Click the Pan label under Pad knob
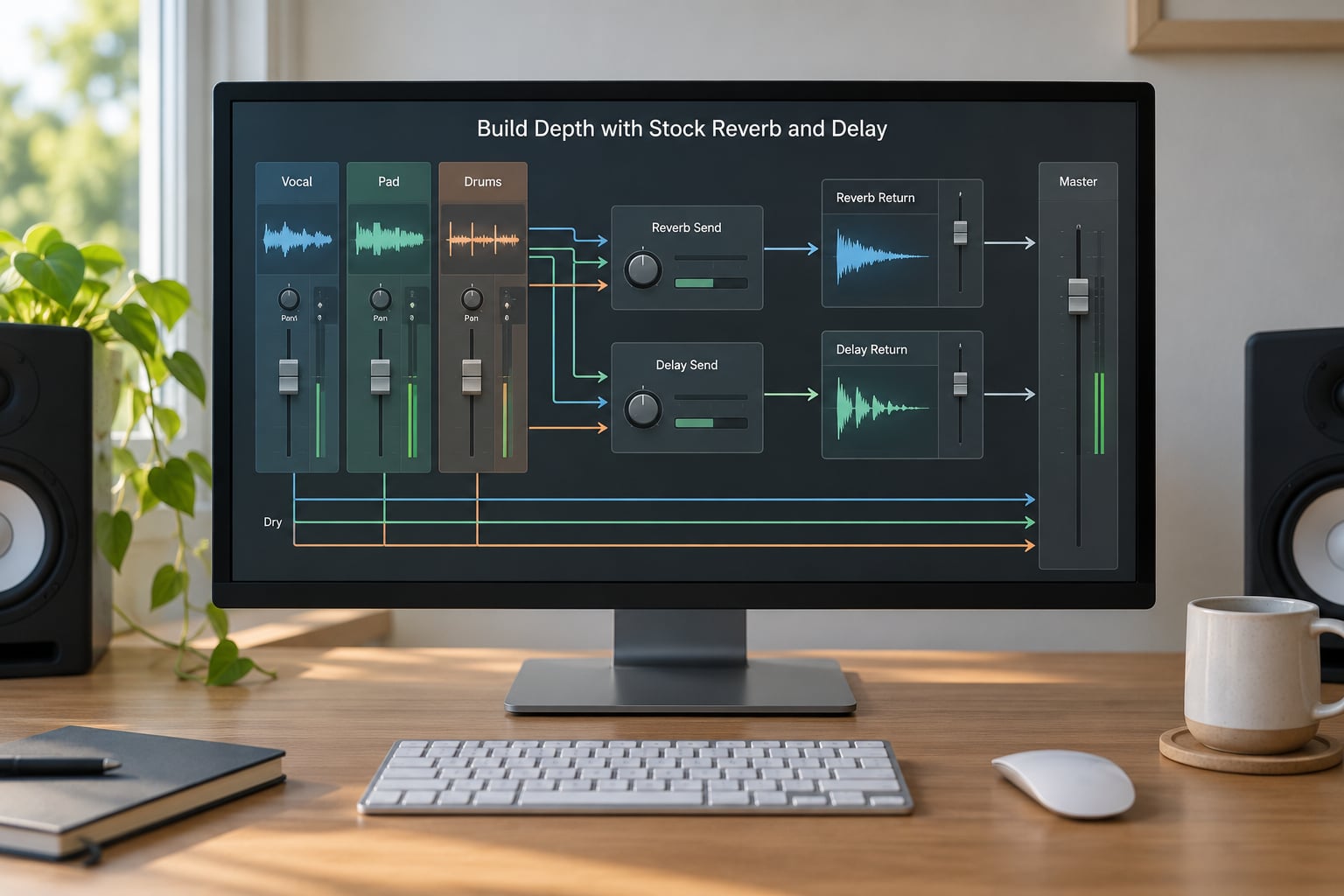Viewport: 1344px width, 896px height. tap(381, 318)
